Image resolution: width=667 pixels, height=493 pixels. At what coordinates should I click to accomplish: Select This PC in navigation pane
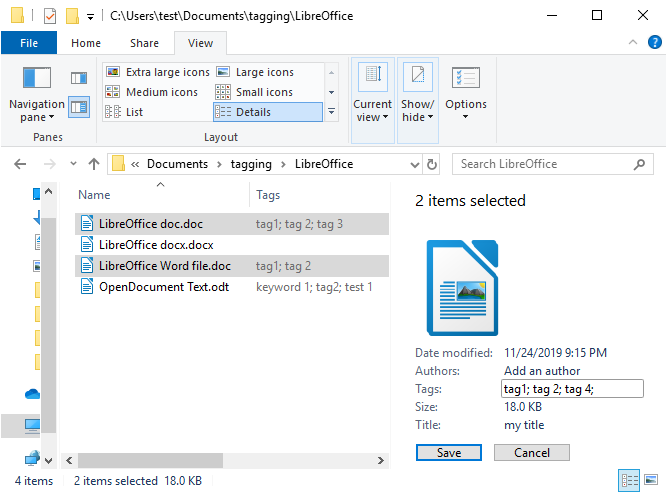(32, 426)
